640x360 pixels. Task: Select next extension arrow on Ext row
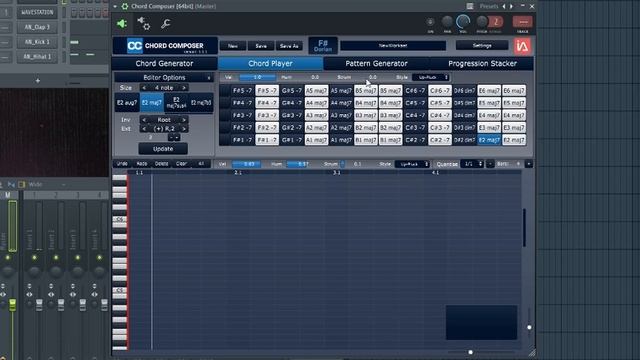click(x=184, y=129)
